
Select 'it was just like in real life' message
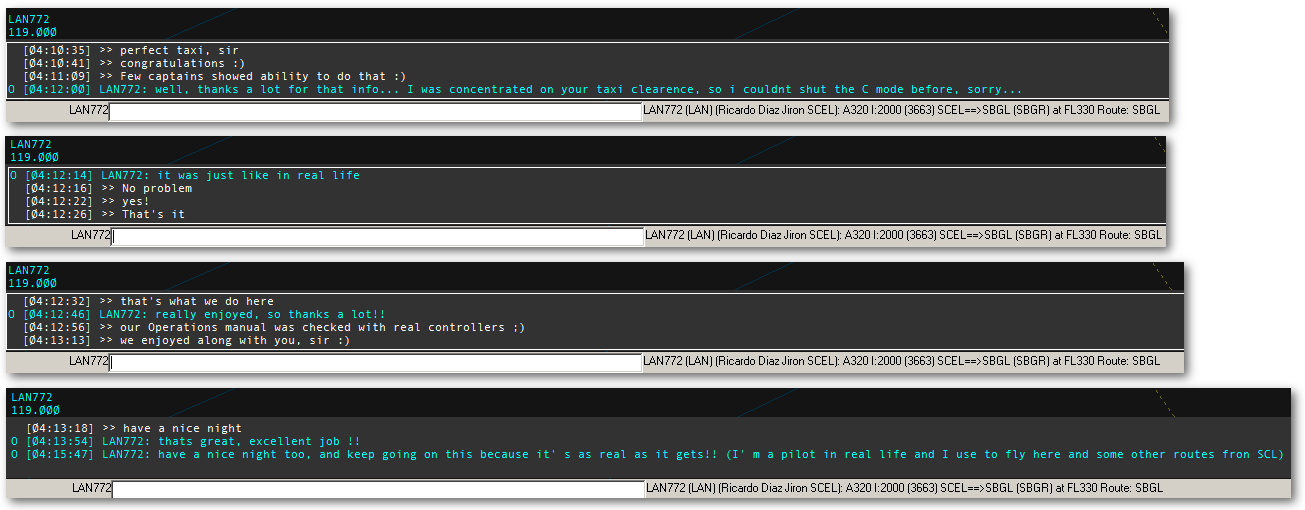[x=185, y=175]
